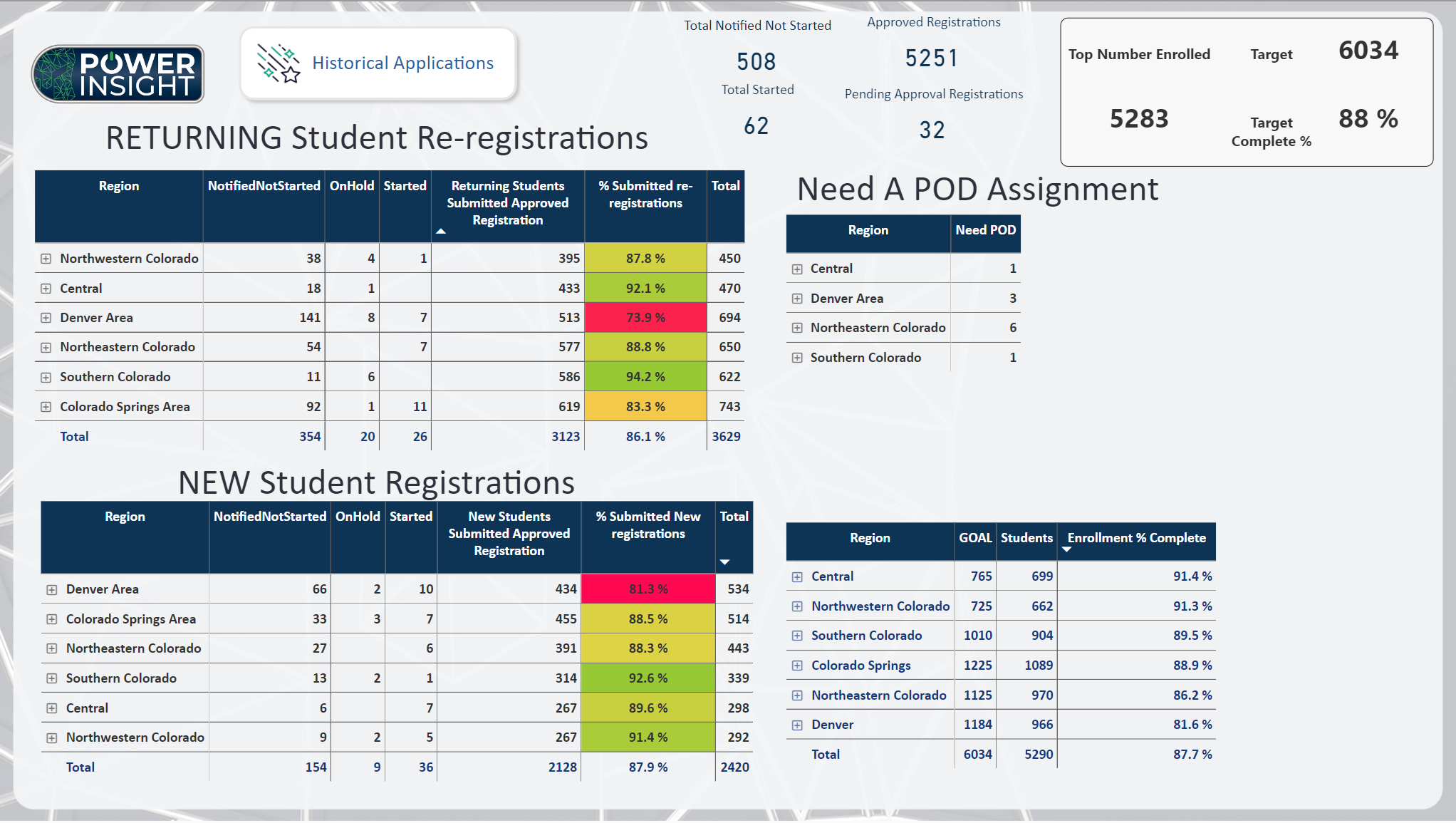Click the Power Insight logo

(x=118, y=74)
